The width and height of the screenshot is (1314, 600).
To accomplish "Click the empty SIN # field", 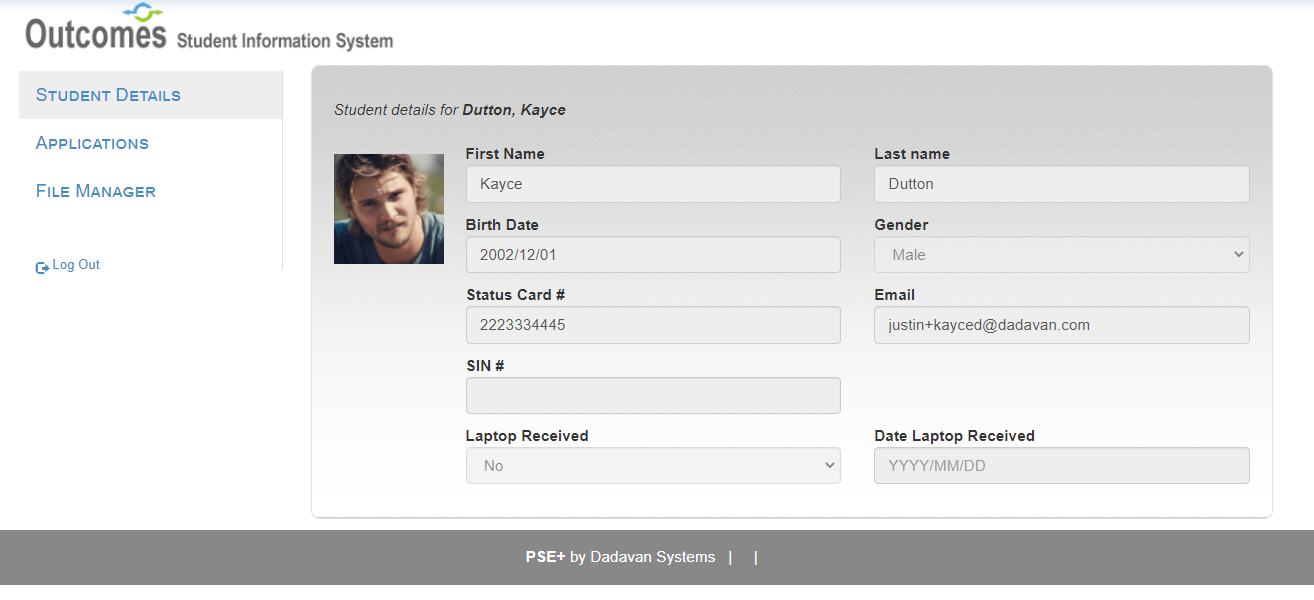I will coord(653,395).
